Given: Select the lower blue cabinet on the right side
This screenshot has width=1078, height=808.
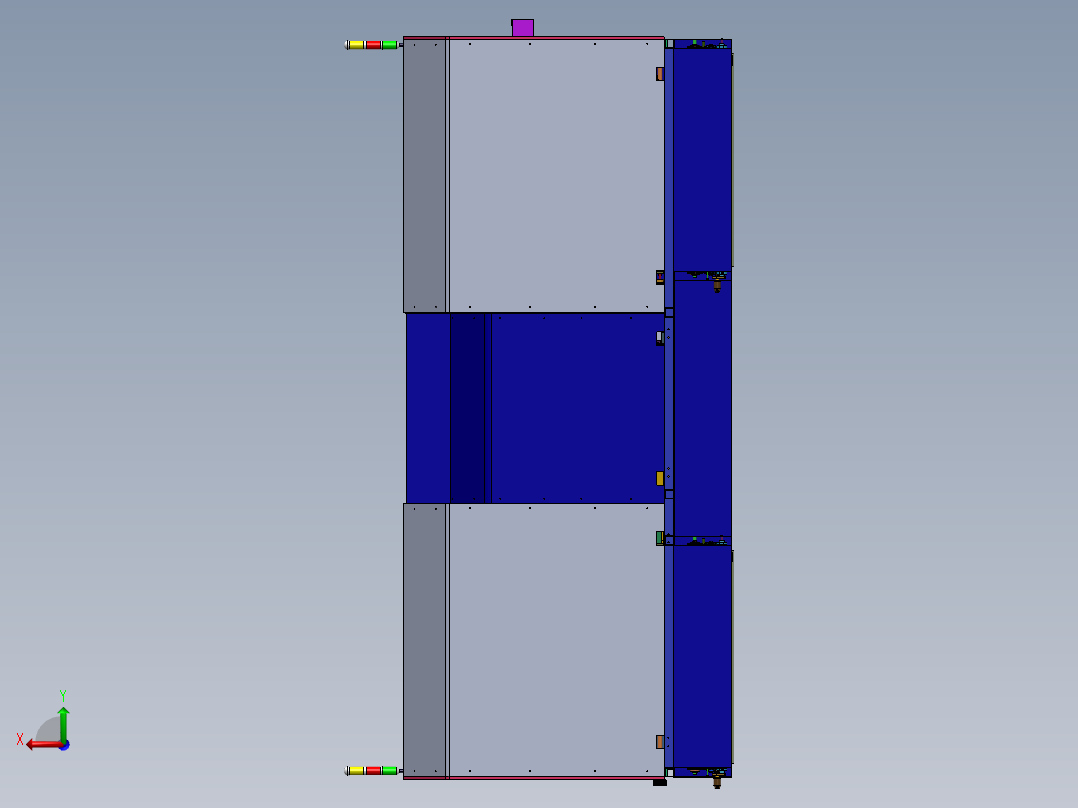Looking at the screenshot, I should click(702, 657).
